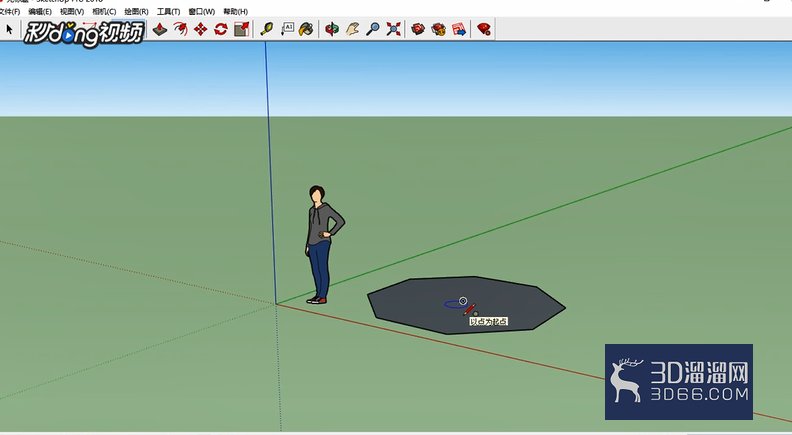This screenshot has height=435, width=792.
Task: Activate the Zoom magnifier tool
Action: 373,29
